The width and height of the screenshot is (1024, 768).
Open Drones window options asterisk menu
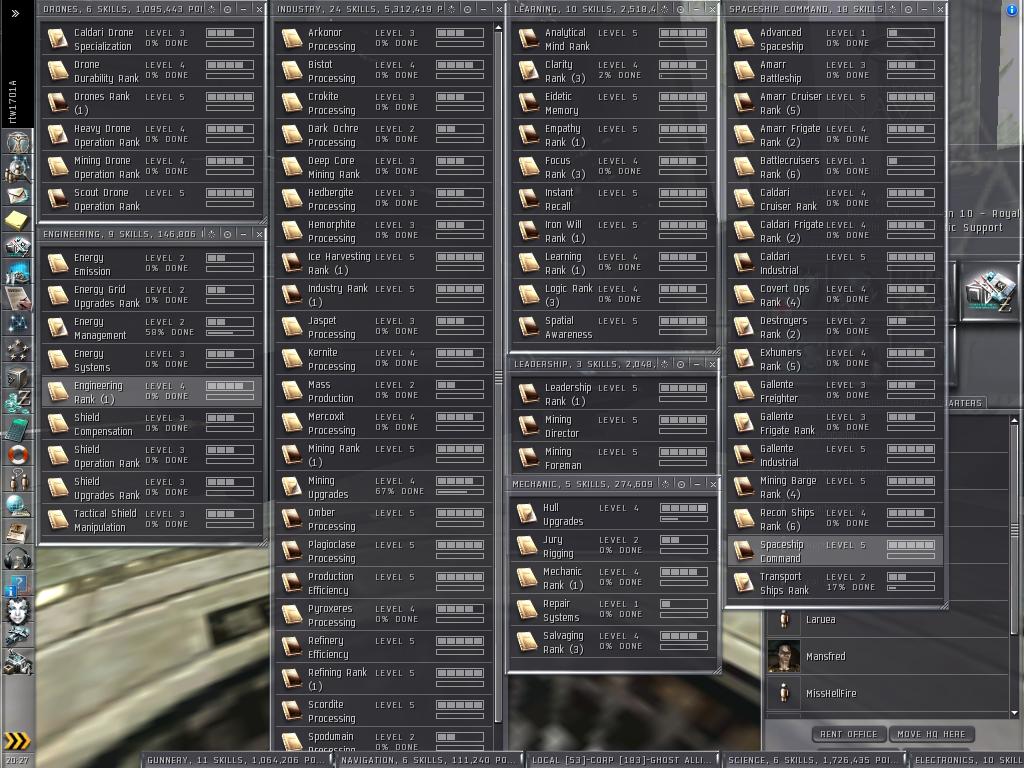(x=212, y=9)
